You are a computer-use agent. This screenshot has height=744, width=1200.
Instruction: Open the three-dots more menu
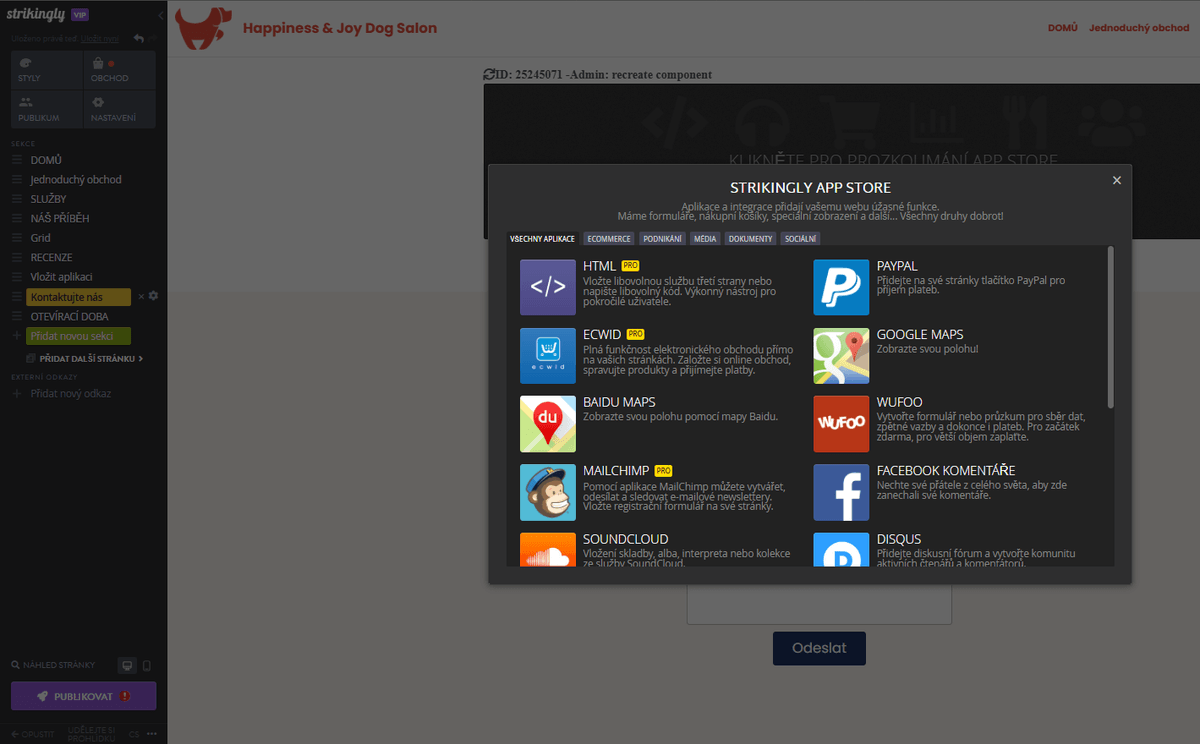coord(152,734)
